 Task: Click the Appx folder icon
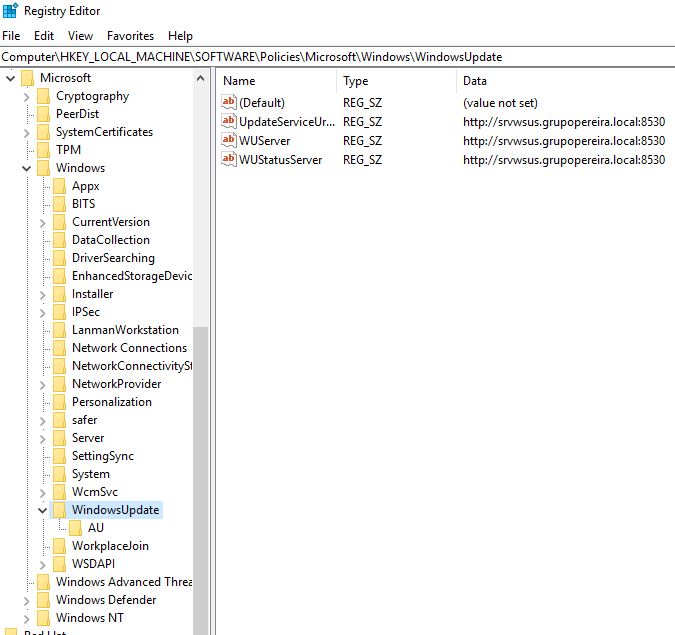click(59, 186)
